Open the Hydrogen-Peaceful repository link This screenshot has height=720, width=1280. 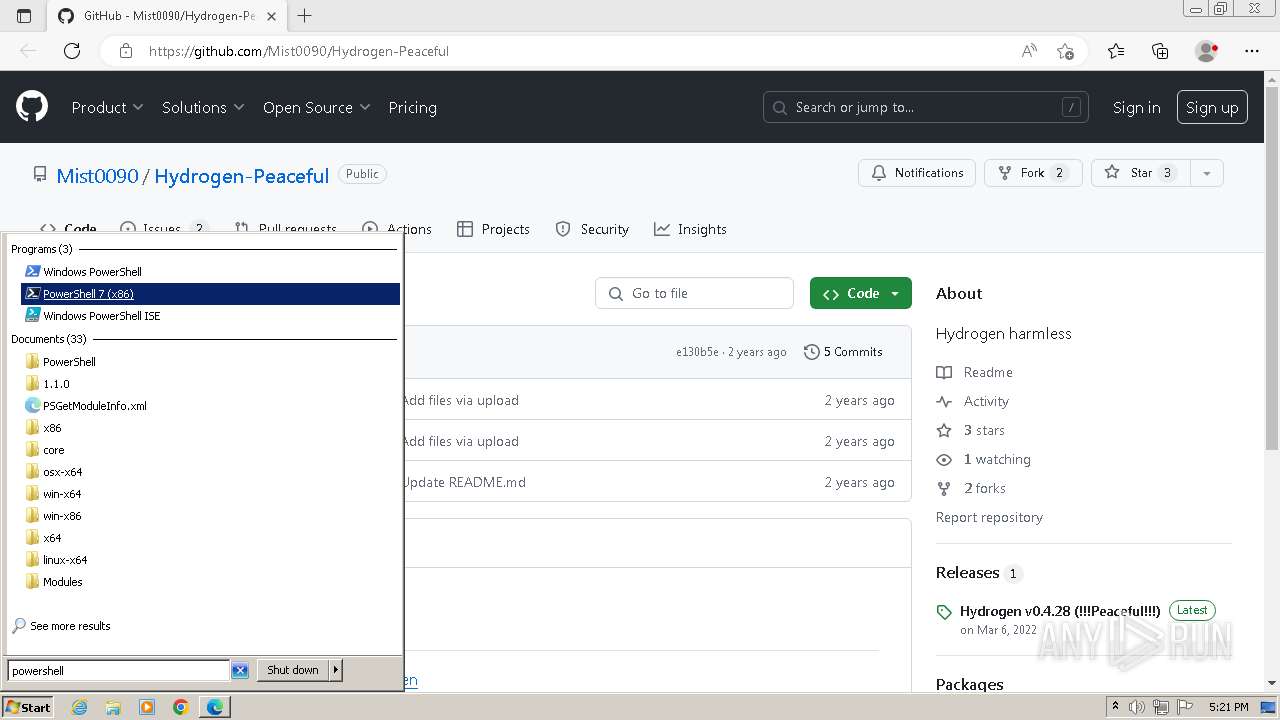[241, 176]
